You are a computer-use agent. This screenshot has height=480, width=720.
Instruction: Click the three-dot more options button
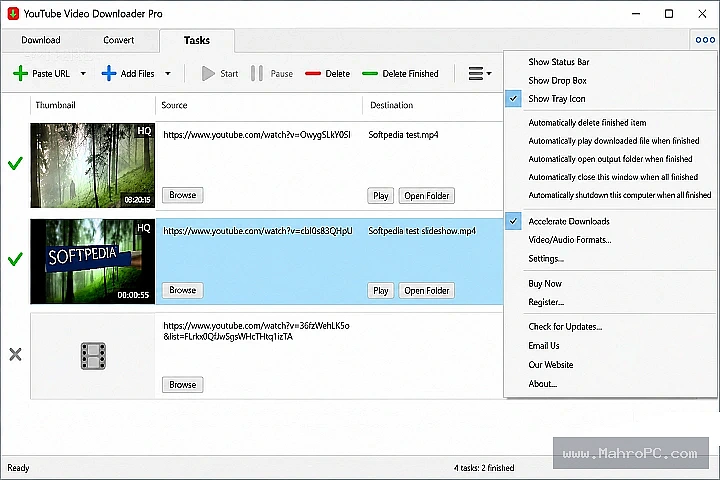point(705,40)
